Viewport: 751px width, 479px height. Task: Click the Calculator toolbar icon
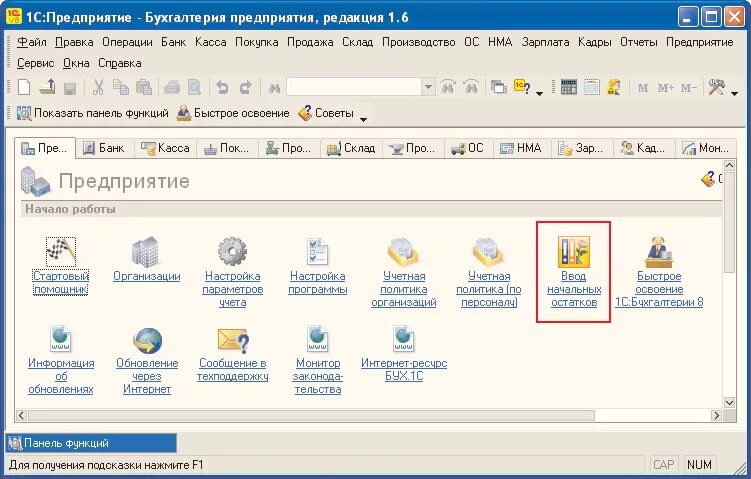(x=568, y=87)
